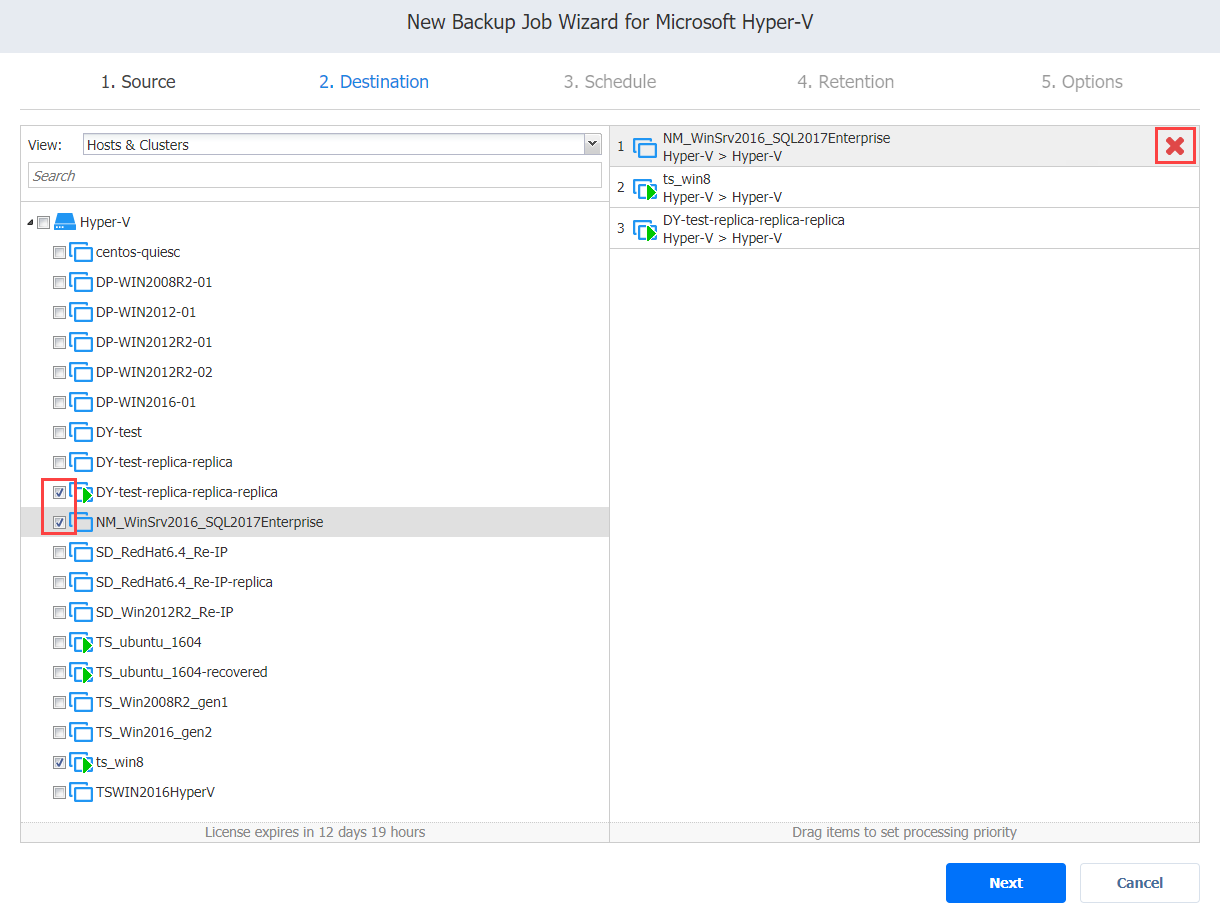The width and height of the screenshot is (1220, 911).
Task: Click the TS_Win2016_gen2 VM icon
Action: click(81, 732)
